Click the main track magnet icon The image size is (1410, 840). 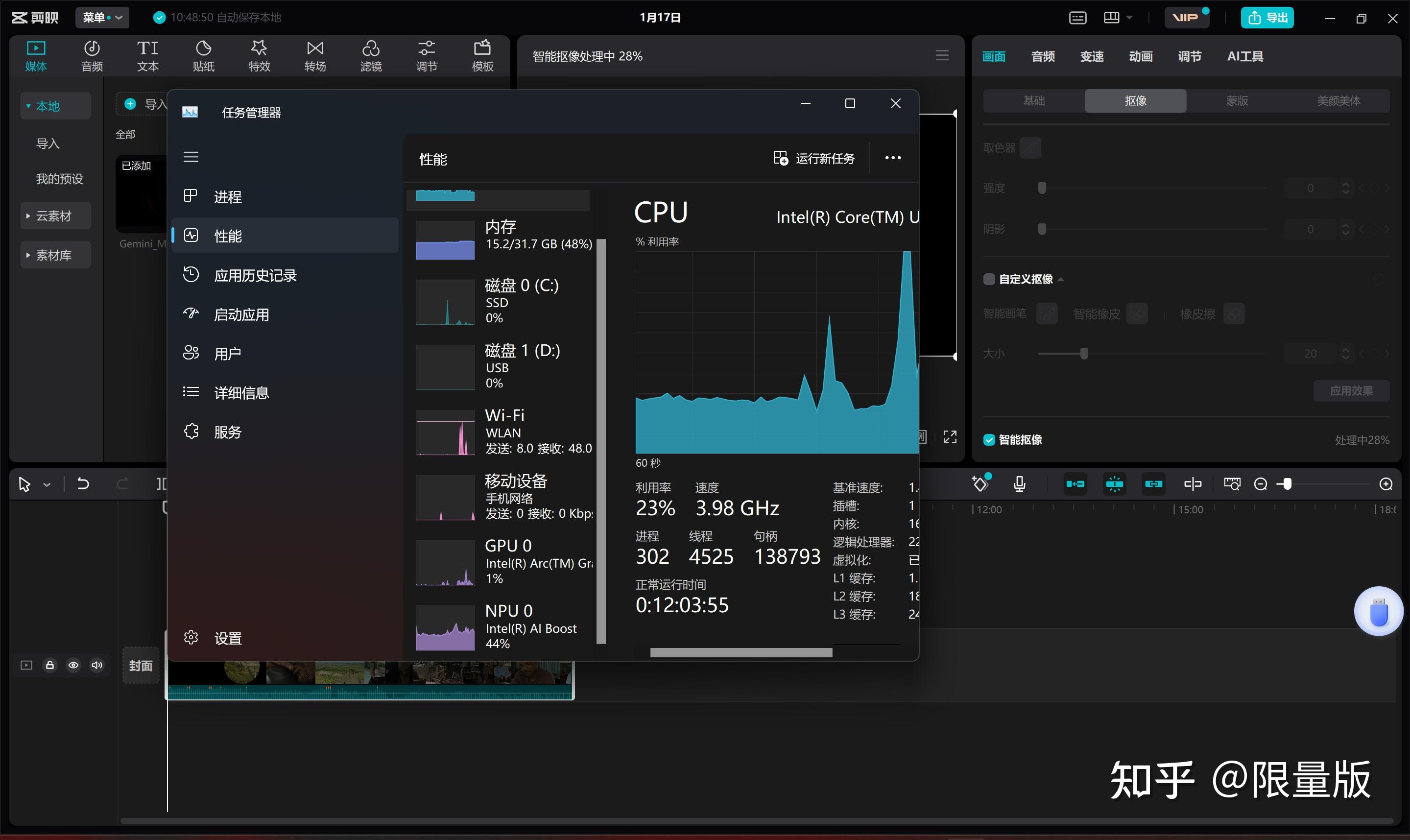click(x=1075, y=484)
